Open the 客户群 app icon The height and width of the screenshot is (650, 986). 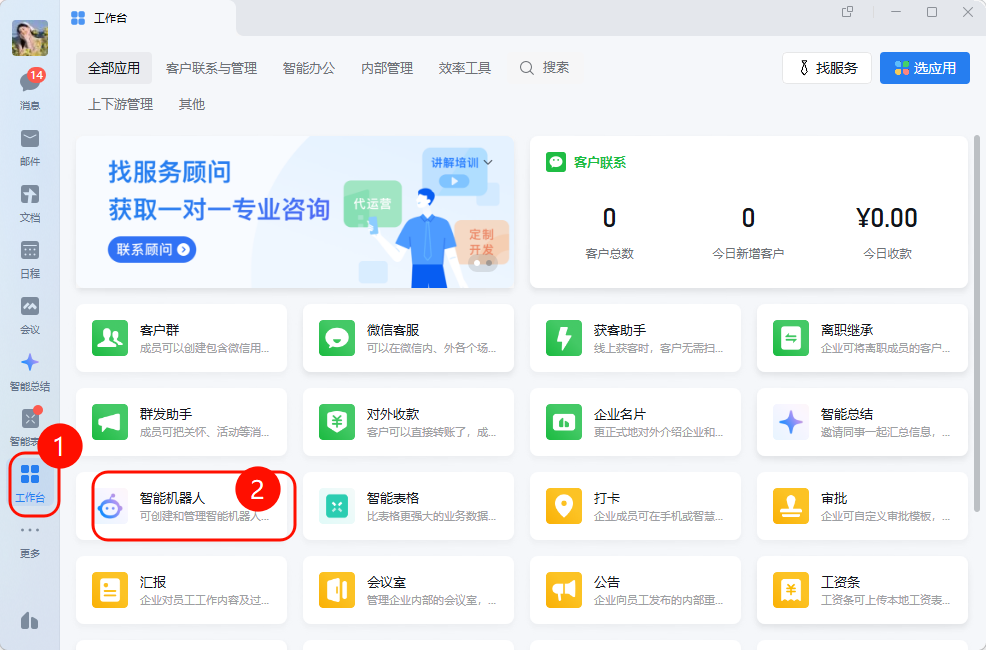click(110, 338)
